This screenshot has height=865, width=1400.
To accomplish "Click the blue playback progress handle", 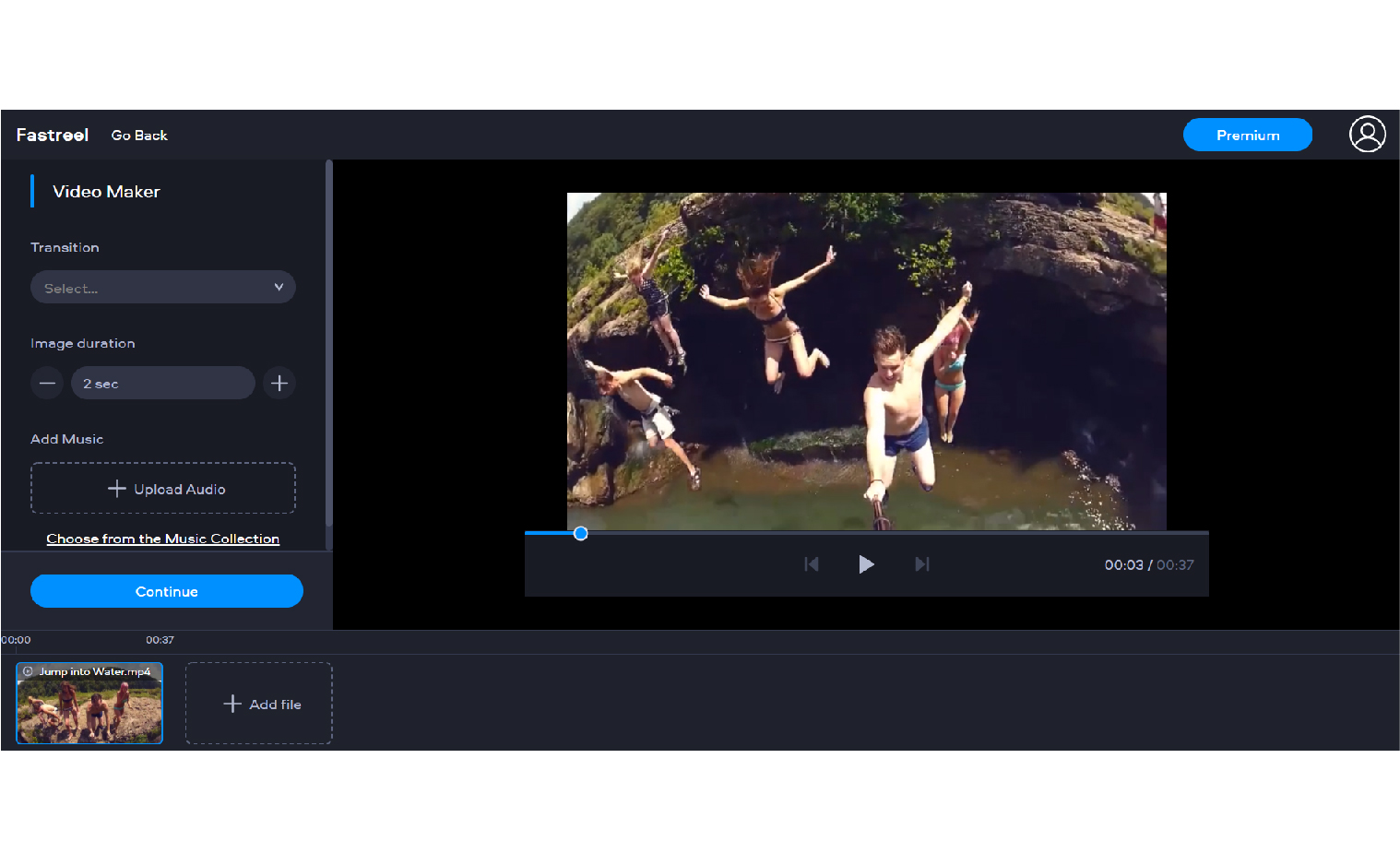I will 580,533.
